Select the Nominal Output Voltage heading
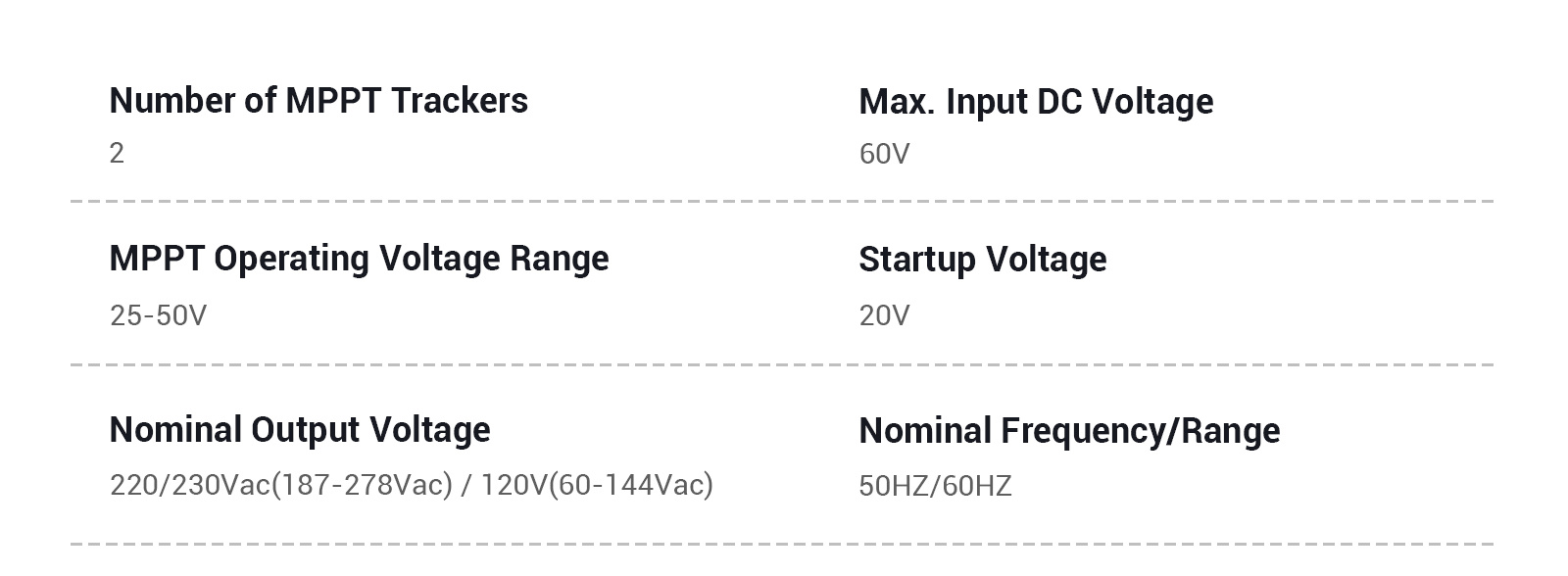This screenshot has height=576, width=1568. (300, 430)
